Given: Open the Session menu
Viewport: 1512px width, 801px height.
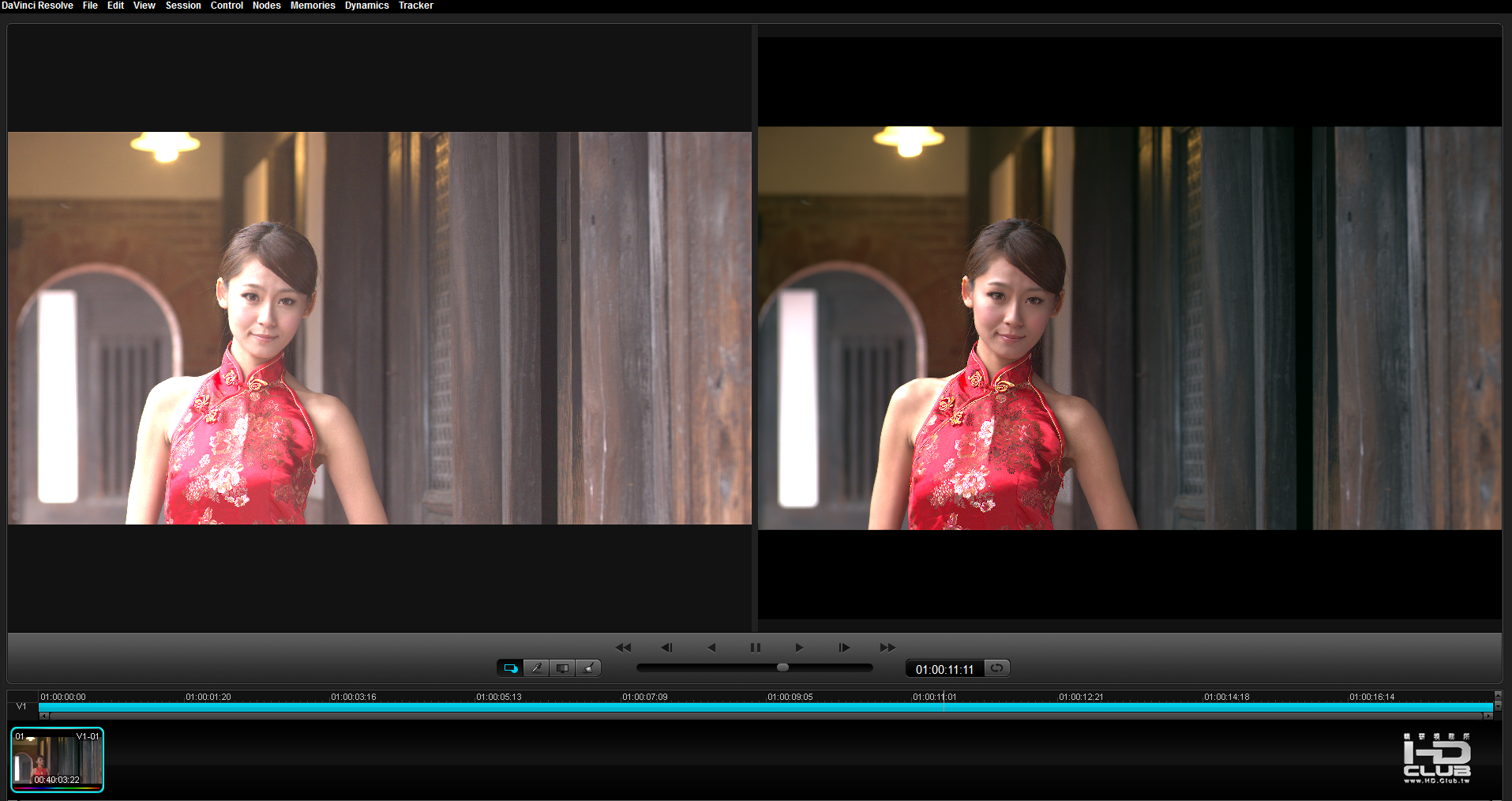Looking at the screenshot, I should click(x=183, y=6).
